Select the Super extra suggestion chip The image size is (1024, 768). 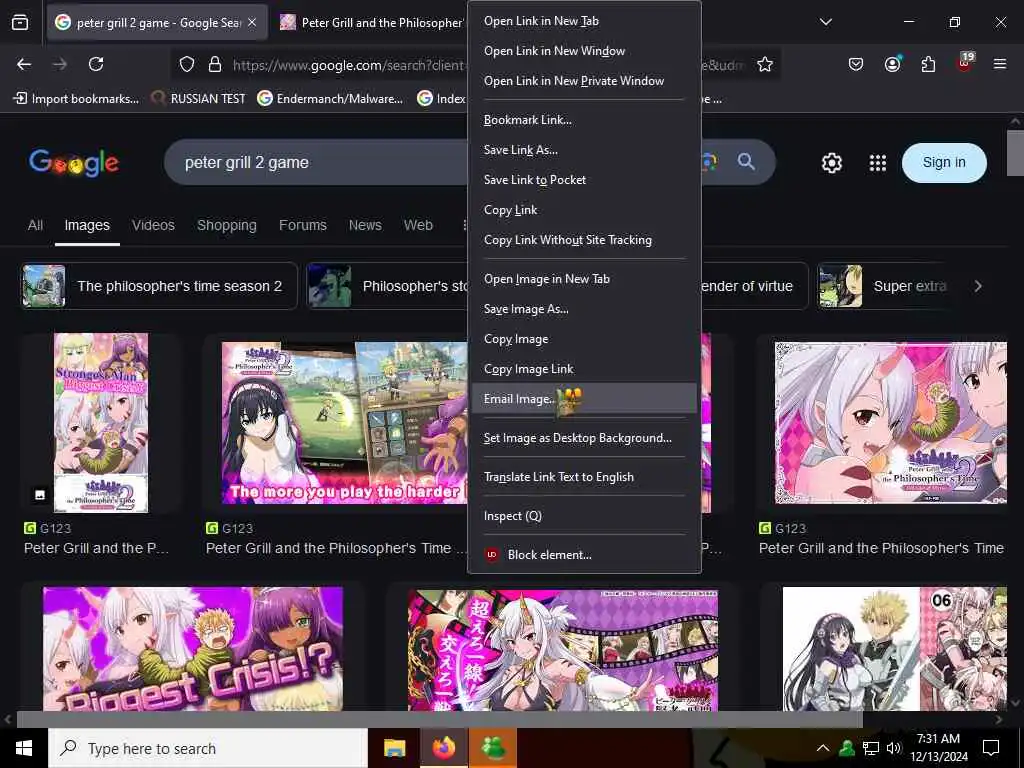[x=885, y=286]
